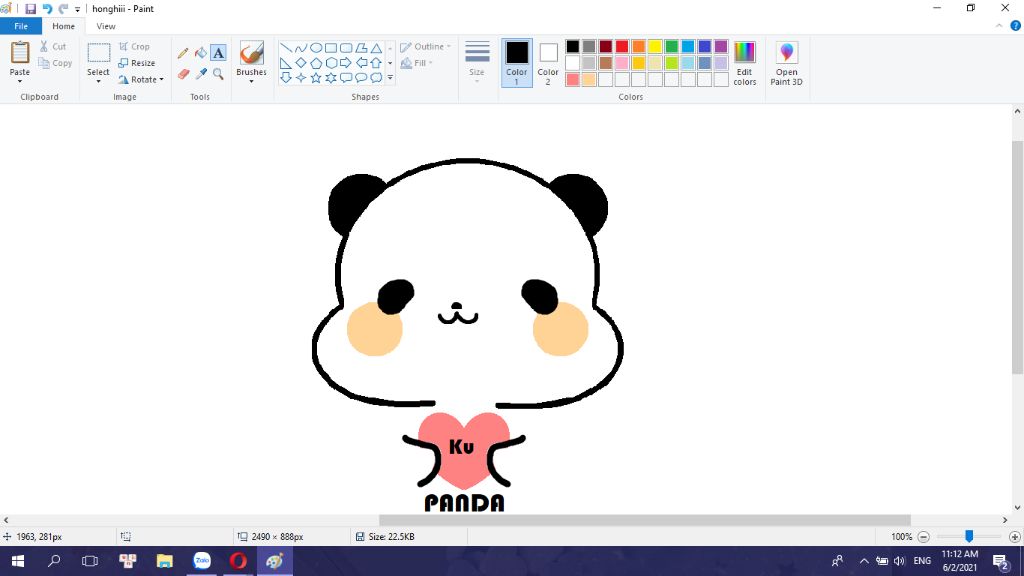Click the Copy button
This screenshot has width=1024, height=576.
(55, 63)
